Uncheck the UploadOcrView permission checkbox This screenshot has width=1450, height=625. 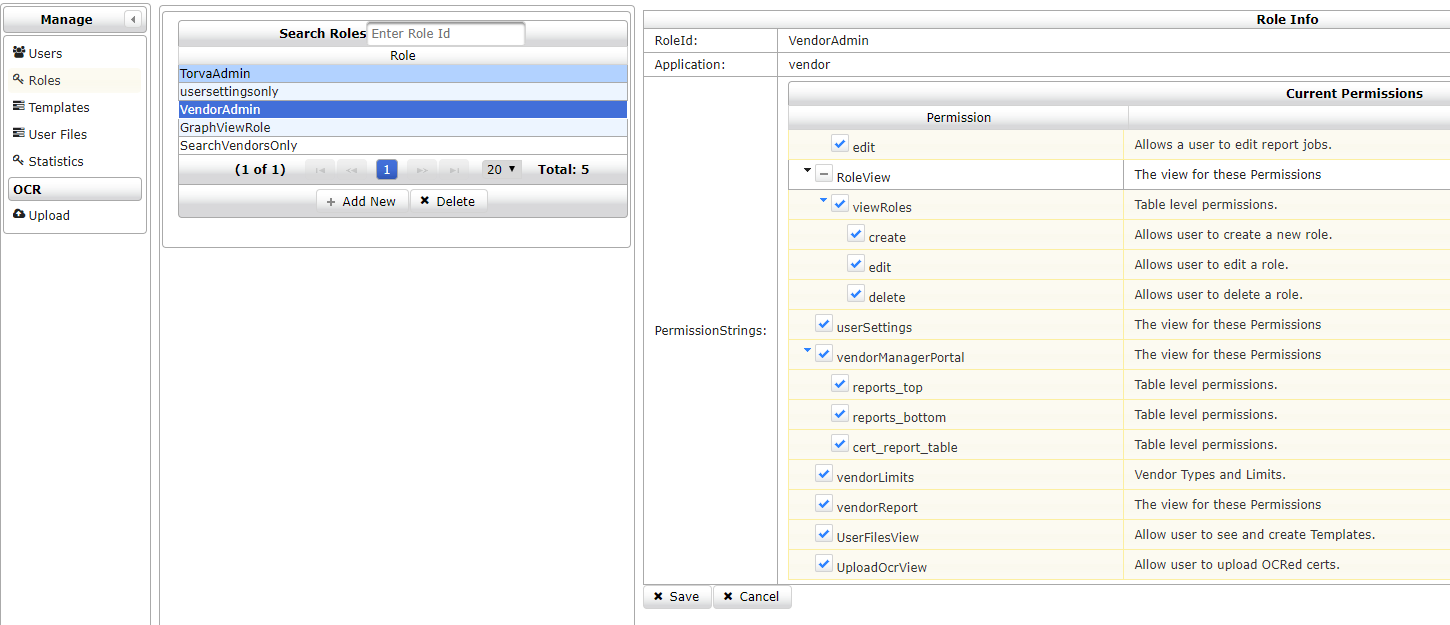pyautogui.click(x=824, y=564)
